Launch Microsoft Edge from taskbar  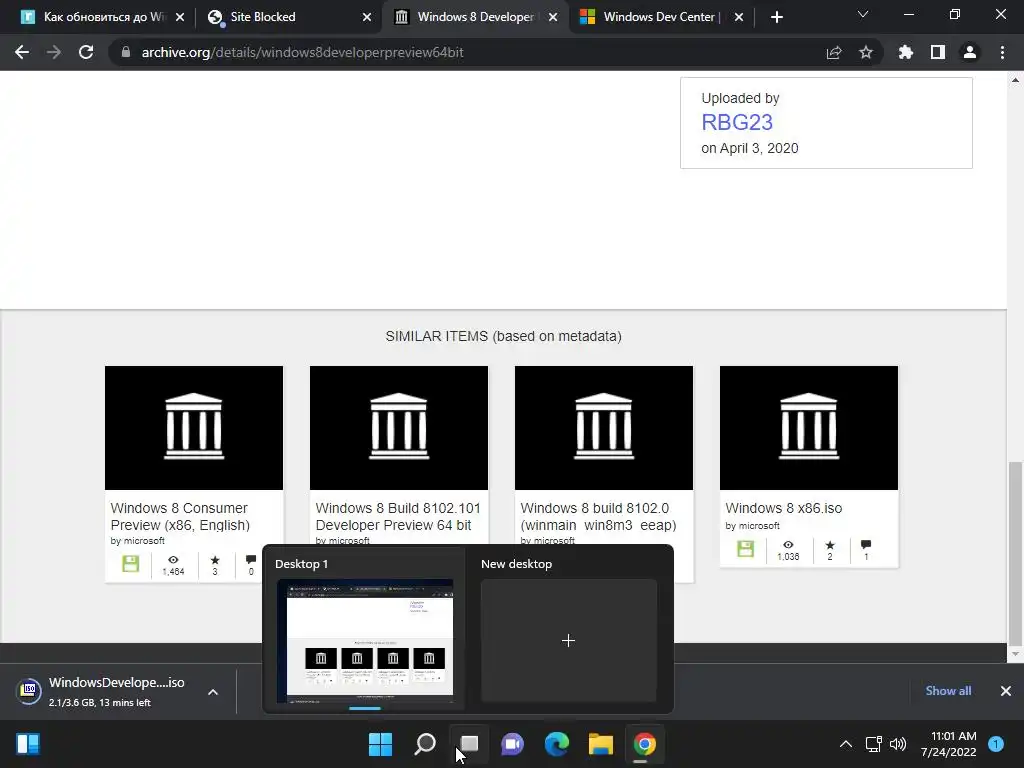click(x=556, y=744)
